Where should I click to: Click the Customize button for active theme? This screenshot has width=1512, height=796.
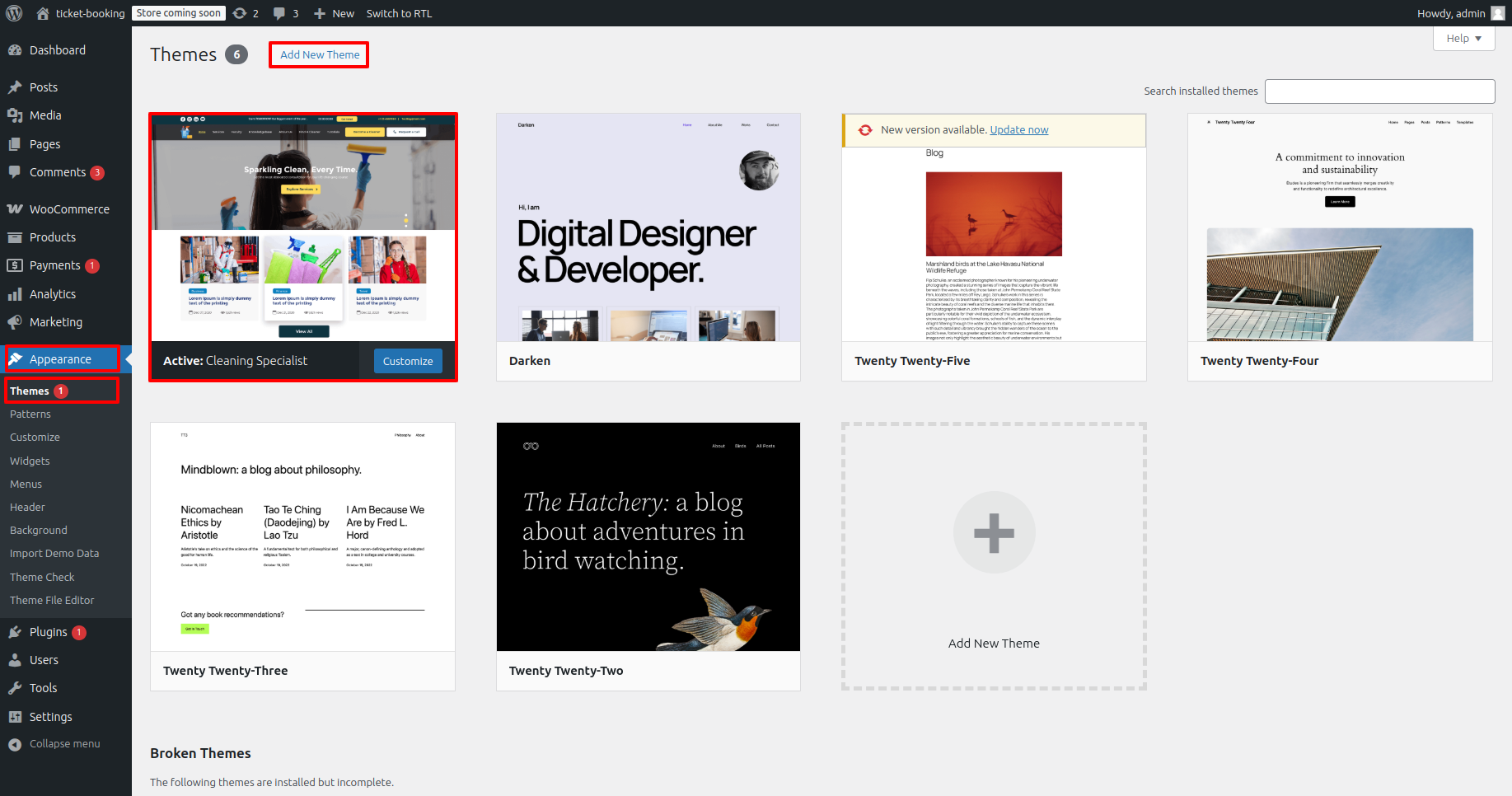tap(408, 361)
